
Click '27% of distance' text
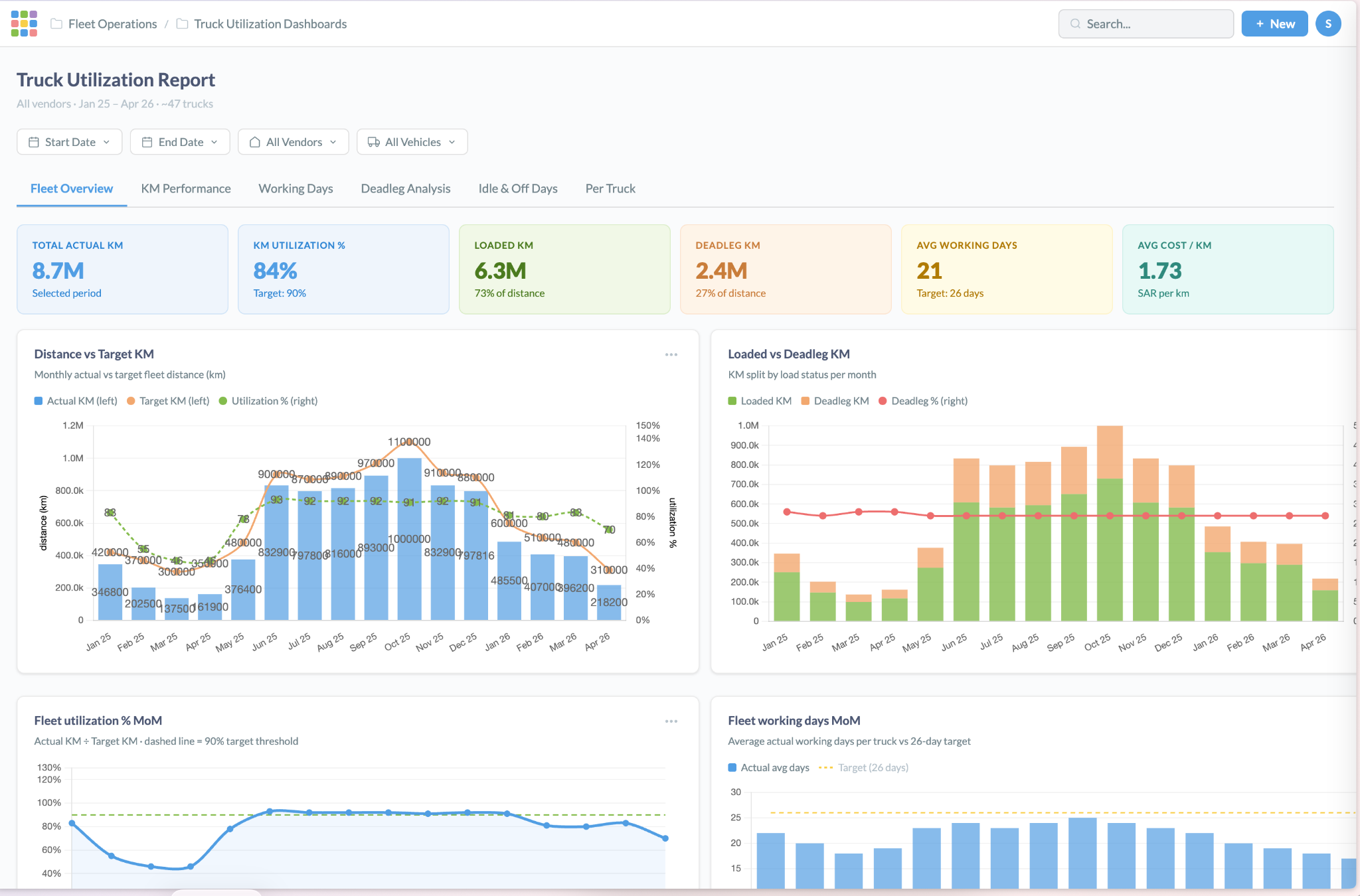730,293
